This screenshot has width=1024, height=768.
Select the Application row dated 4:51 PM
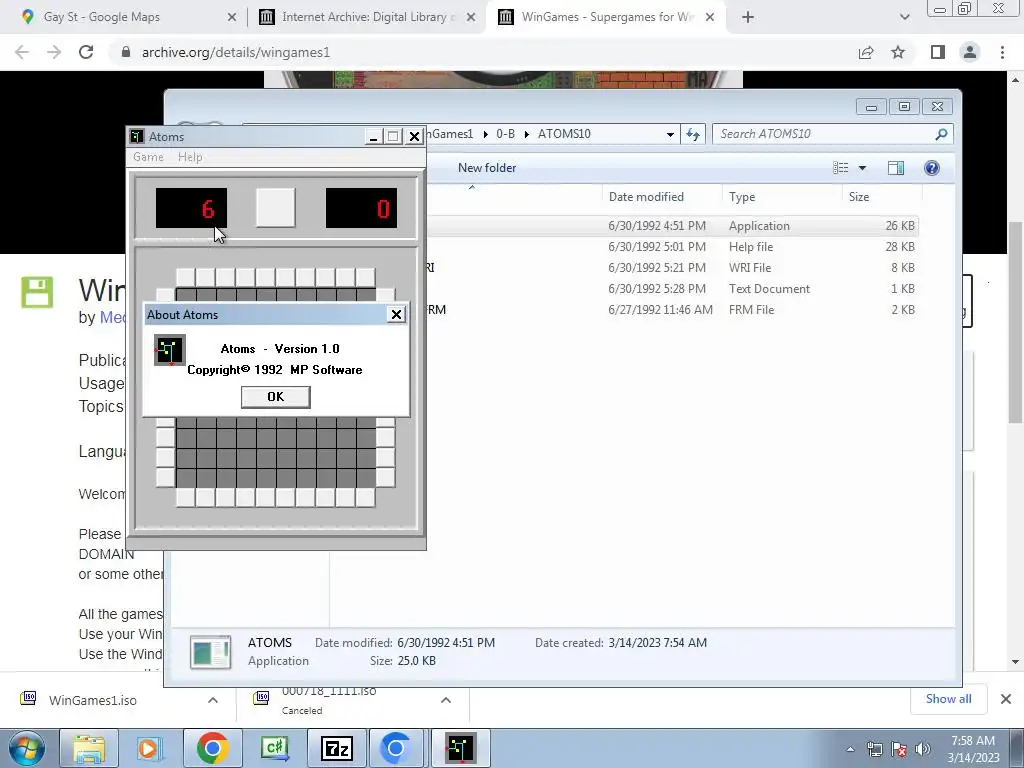(x=673, y=226)
